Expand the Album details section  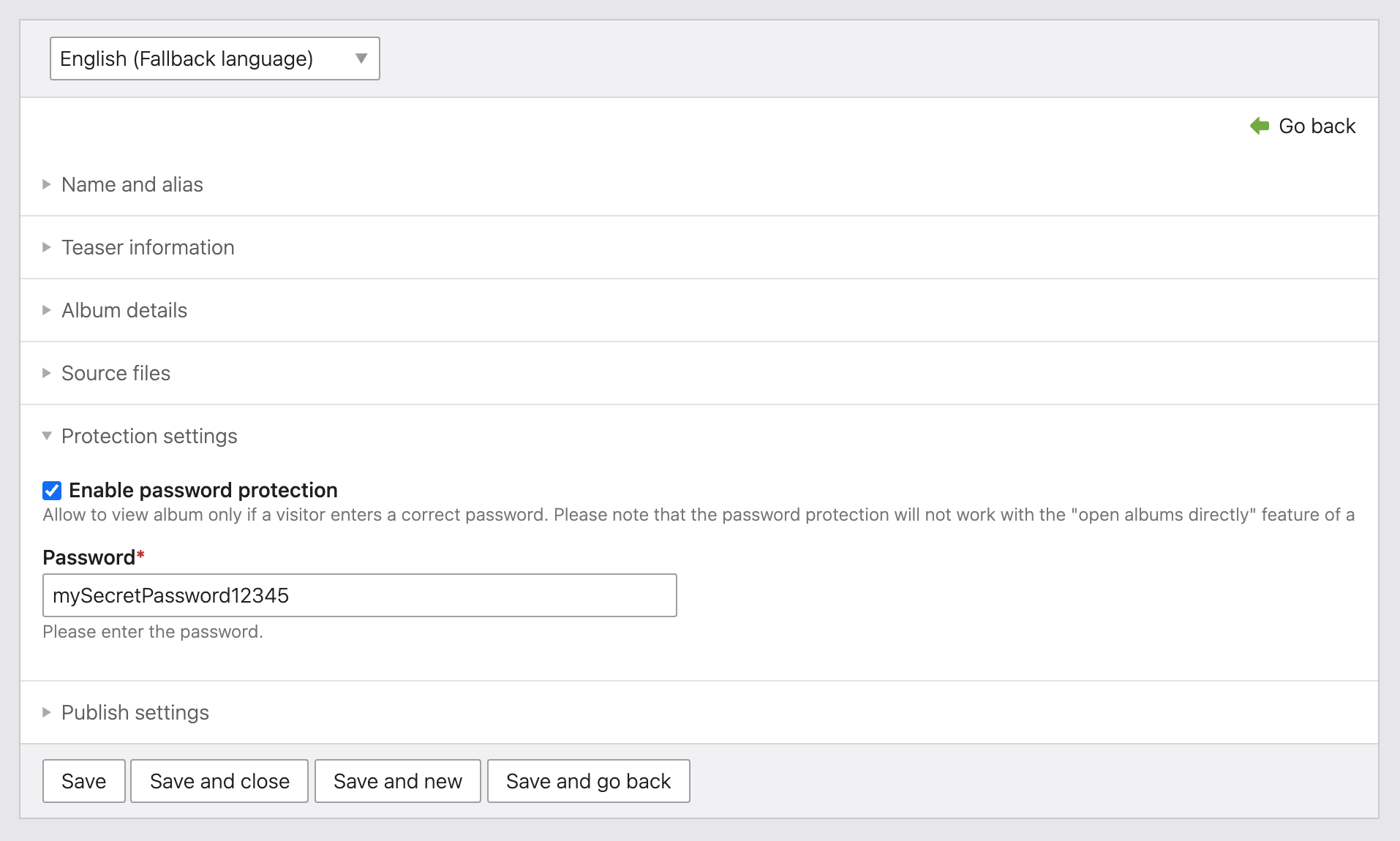[124, 310]
